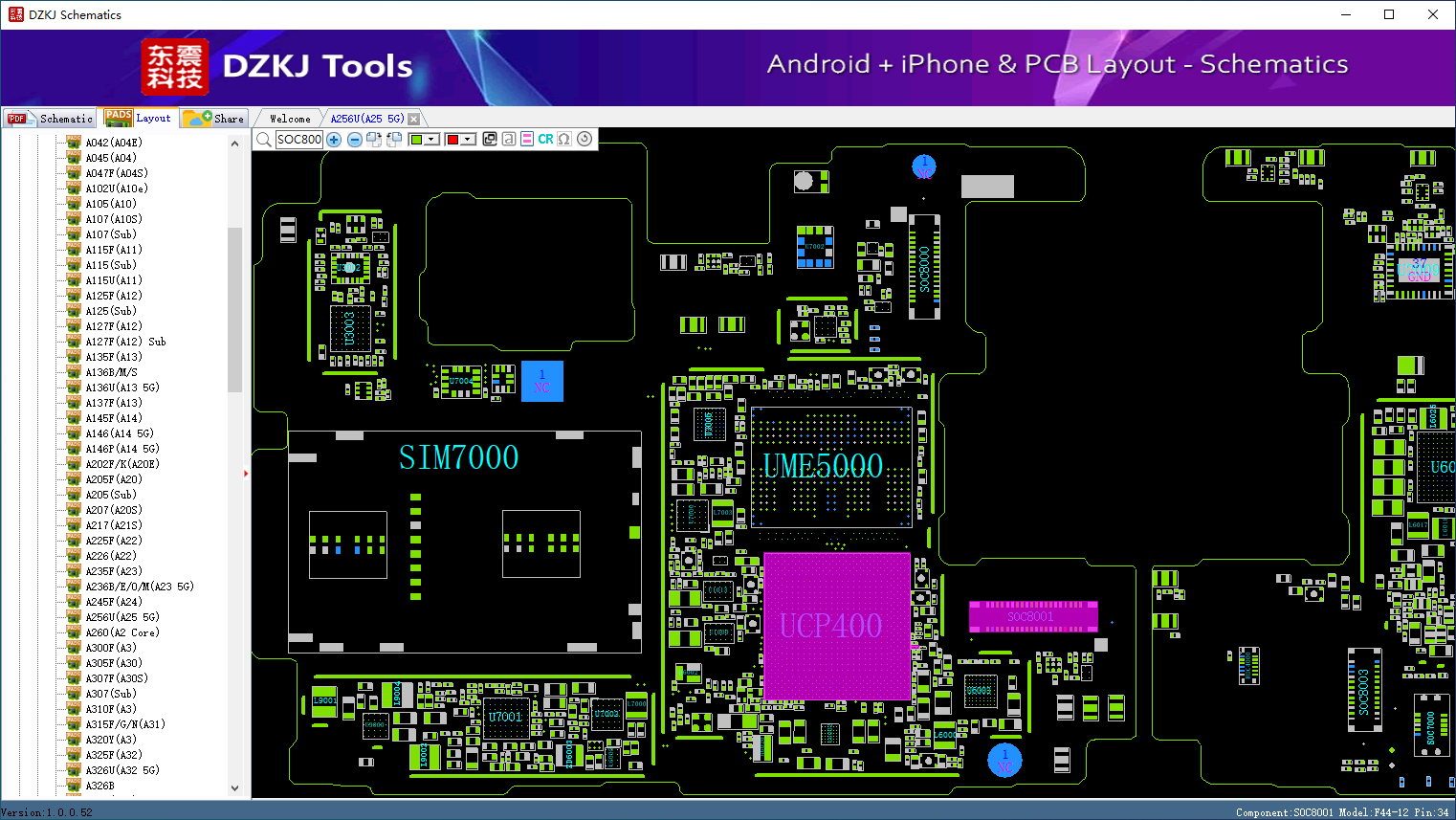Click the SOC8000 connector near board top
The width and height of the screenshot is (1456, 820).
pyautogui.click(x=924, y=267)
